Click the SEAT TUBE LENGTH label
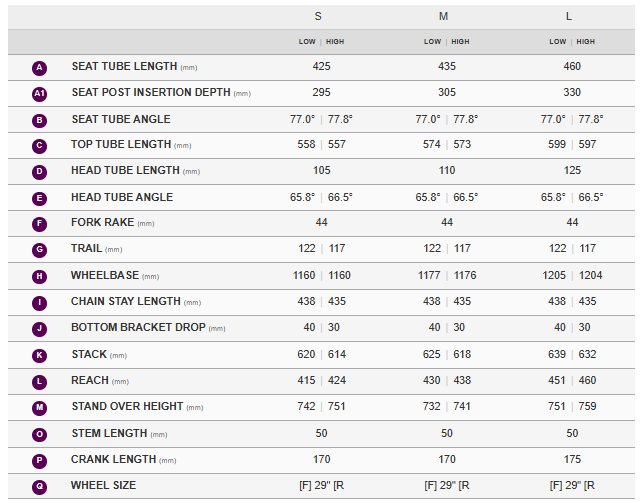This screenshot has width=640, height=503. click(x=125, y=66)
